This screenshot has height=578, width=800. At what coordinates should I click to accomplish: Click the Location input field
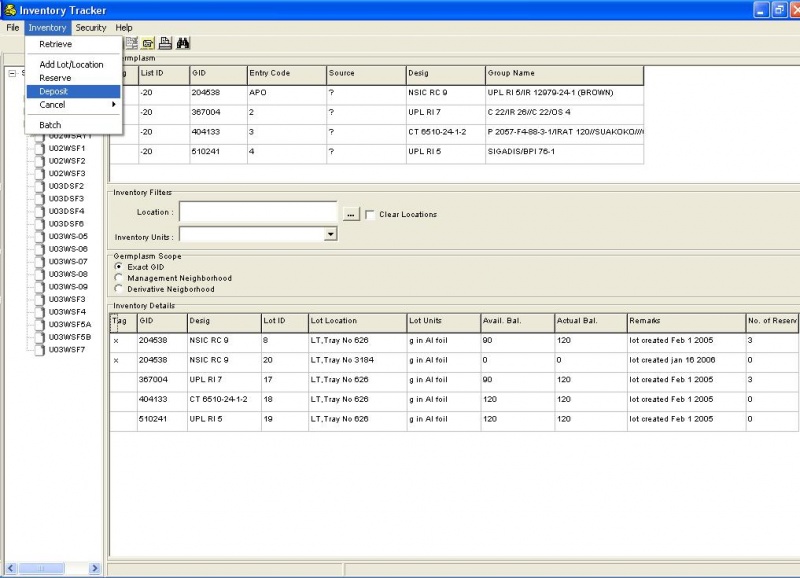[x=258, y=212]
